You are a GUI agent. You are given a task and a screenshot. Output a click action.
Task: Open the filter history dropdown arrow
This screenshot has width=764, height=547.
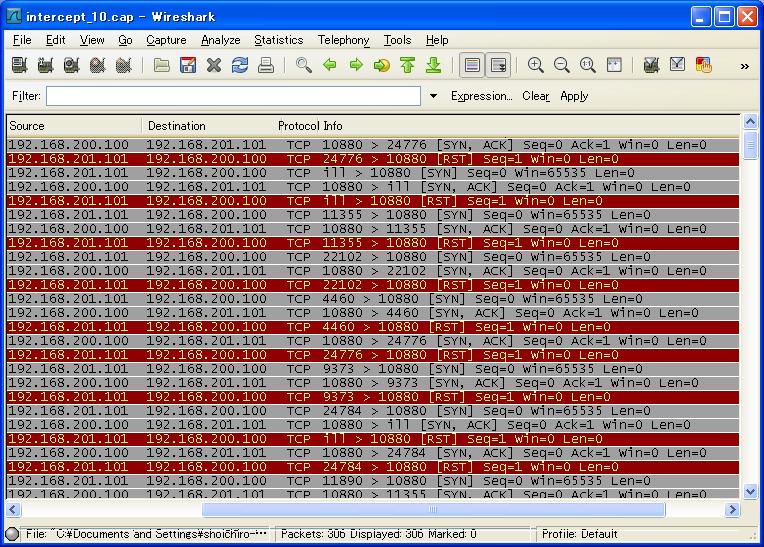click(433, 96)
